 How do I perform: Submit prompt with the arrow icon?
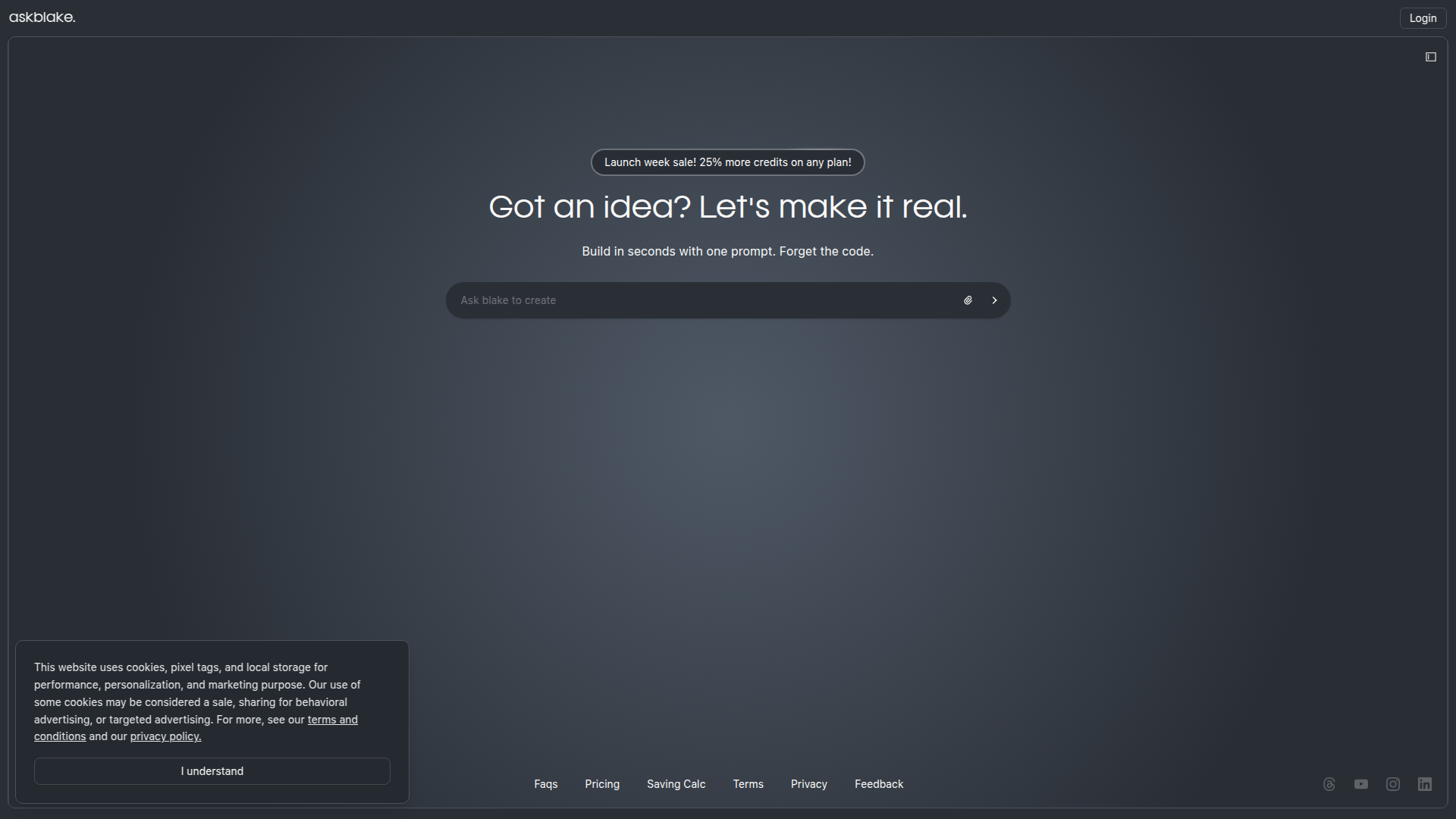click(994, 300)
